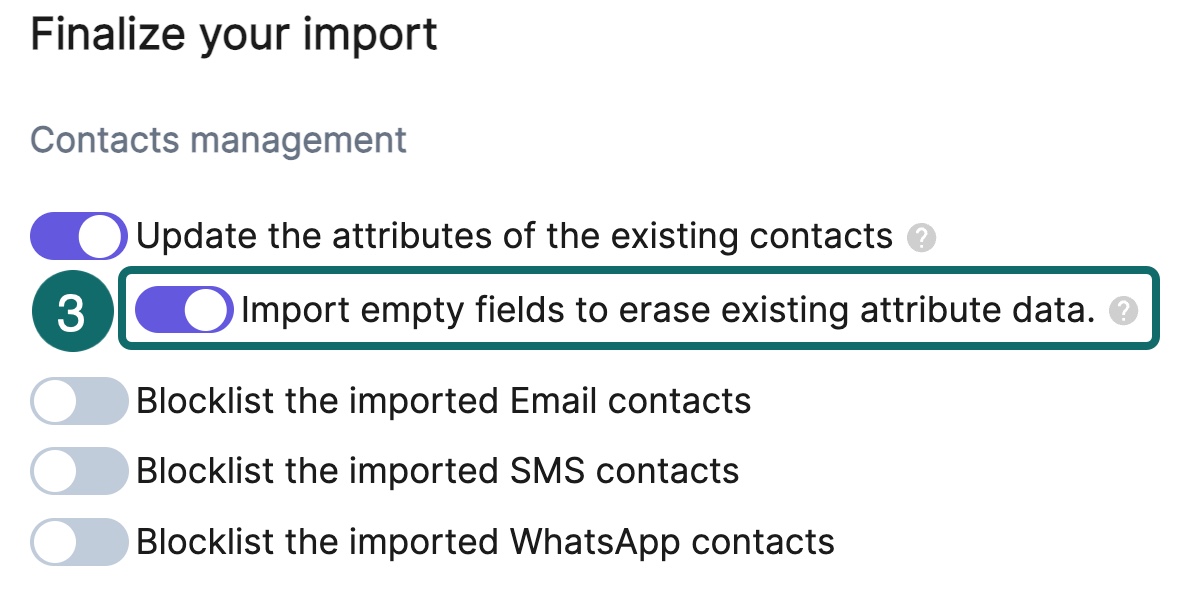Click the "Finalize your import" heading
Image resolution: width=1178 pixels, height=600 pixels.
point(234,35)
